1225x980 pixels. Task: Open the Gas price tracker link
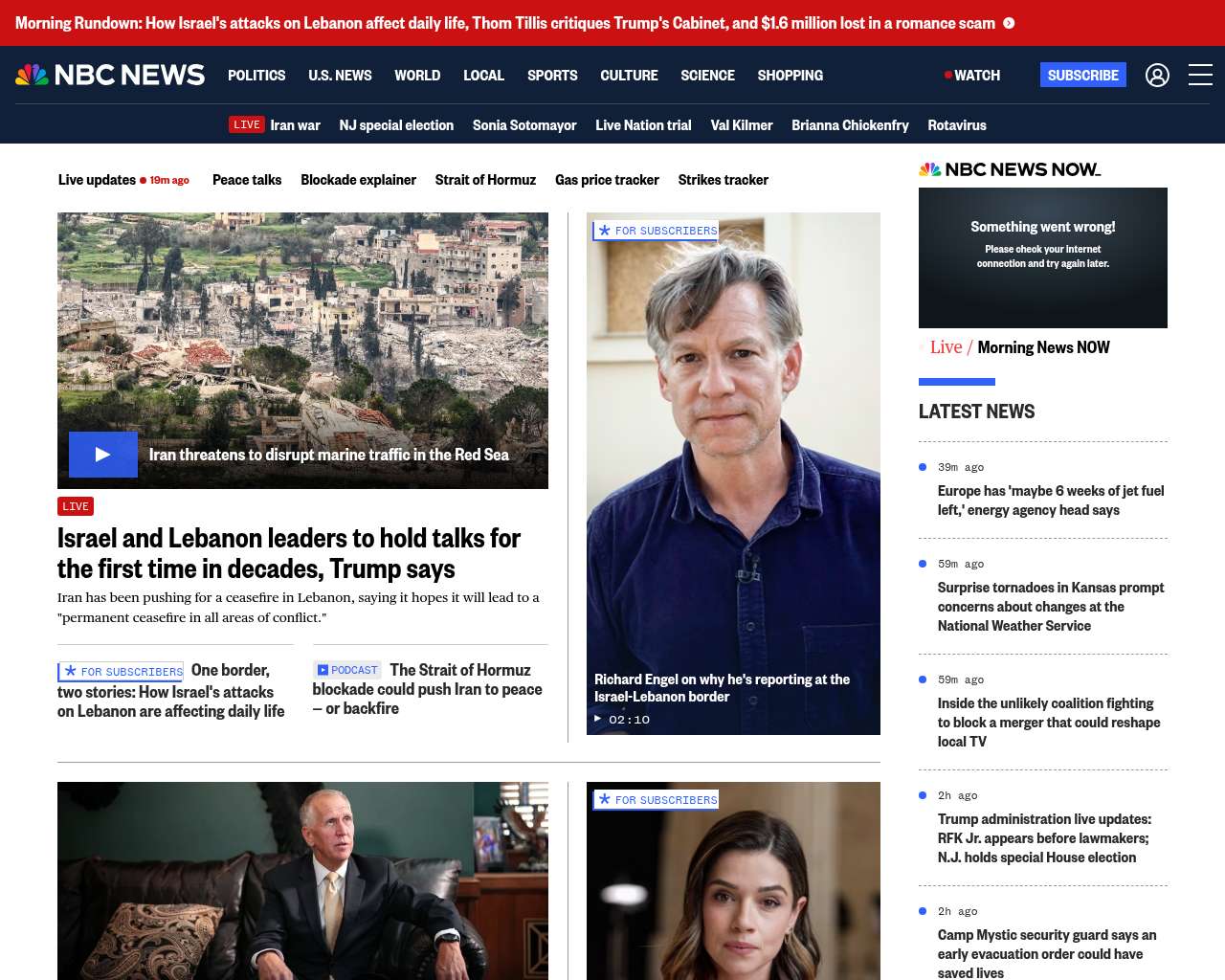607,180
